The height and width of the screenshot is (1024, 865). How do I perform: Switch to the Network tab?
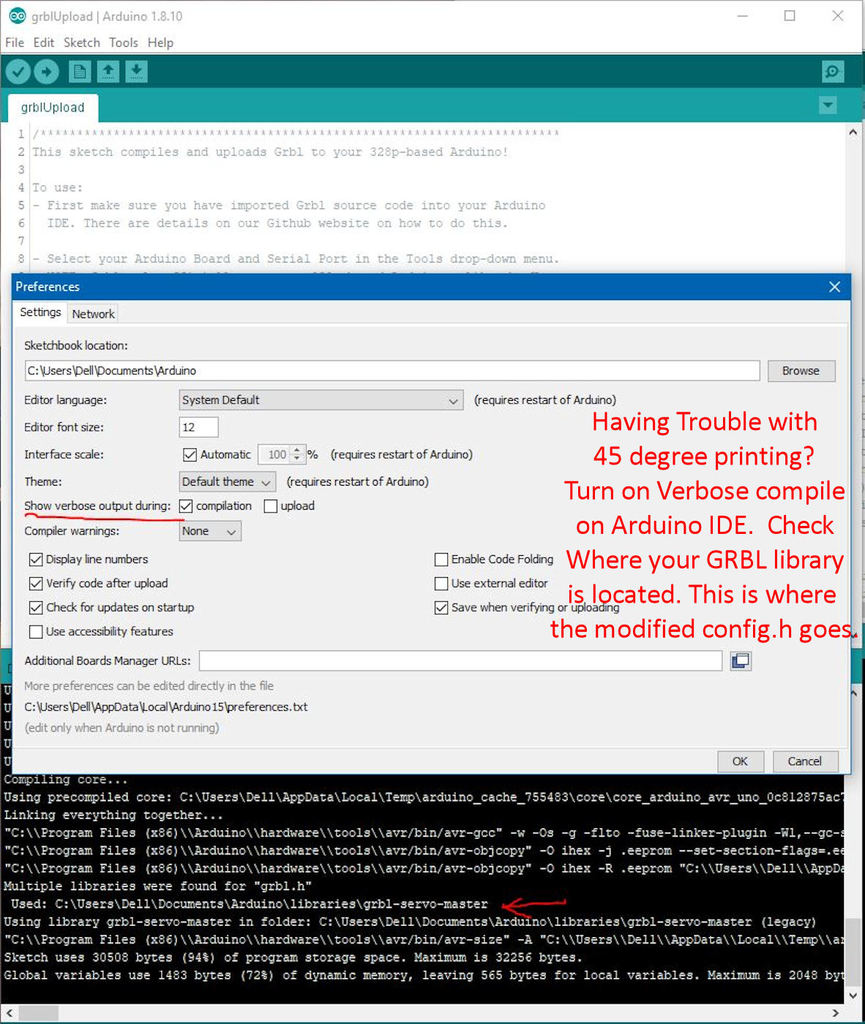[x=93, y=314]
